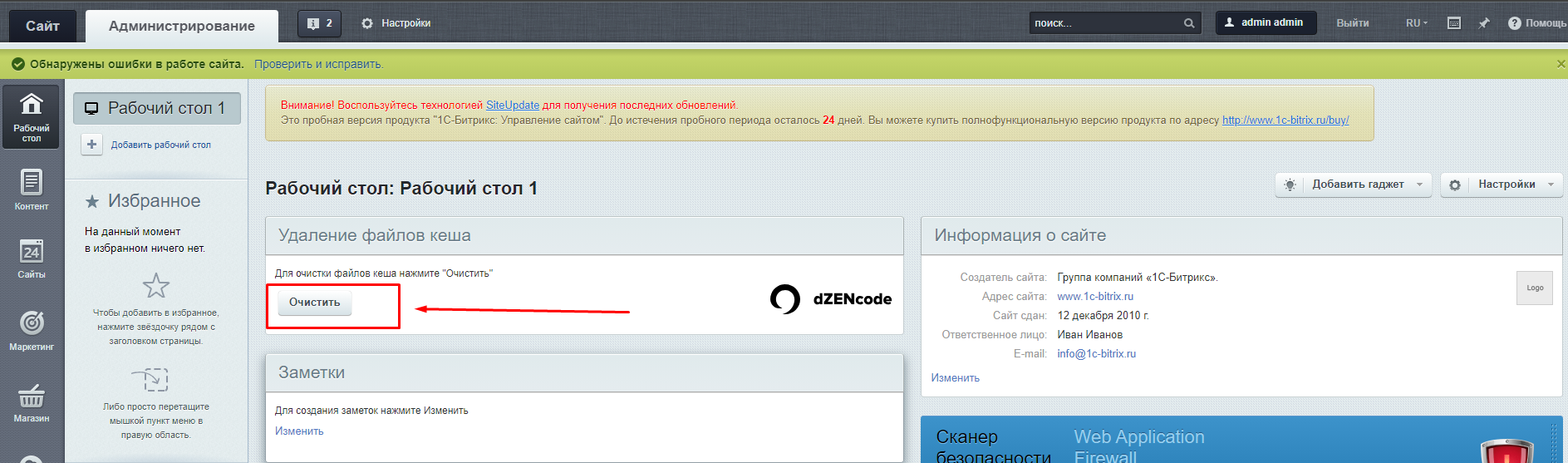Click Сканер безопасности banner title

click(993, 446)
